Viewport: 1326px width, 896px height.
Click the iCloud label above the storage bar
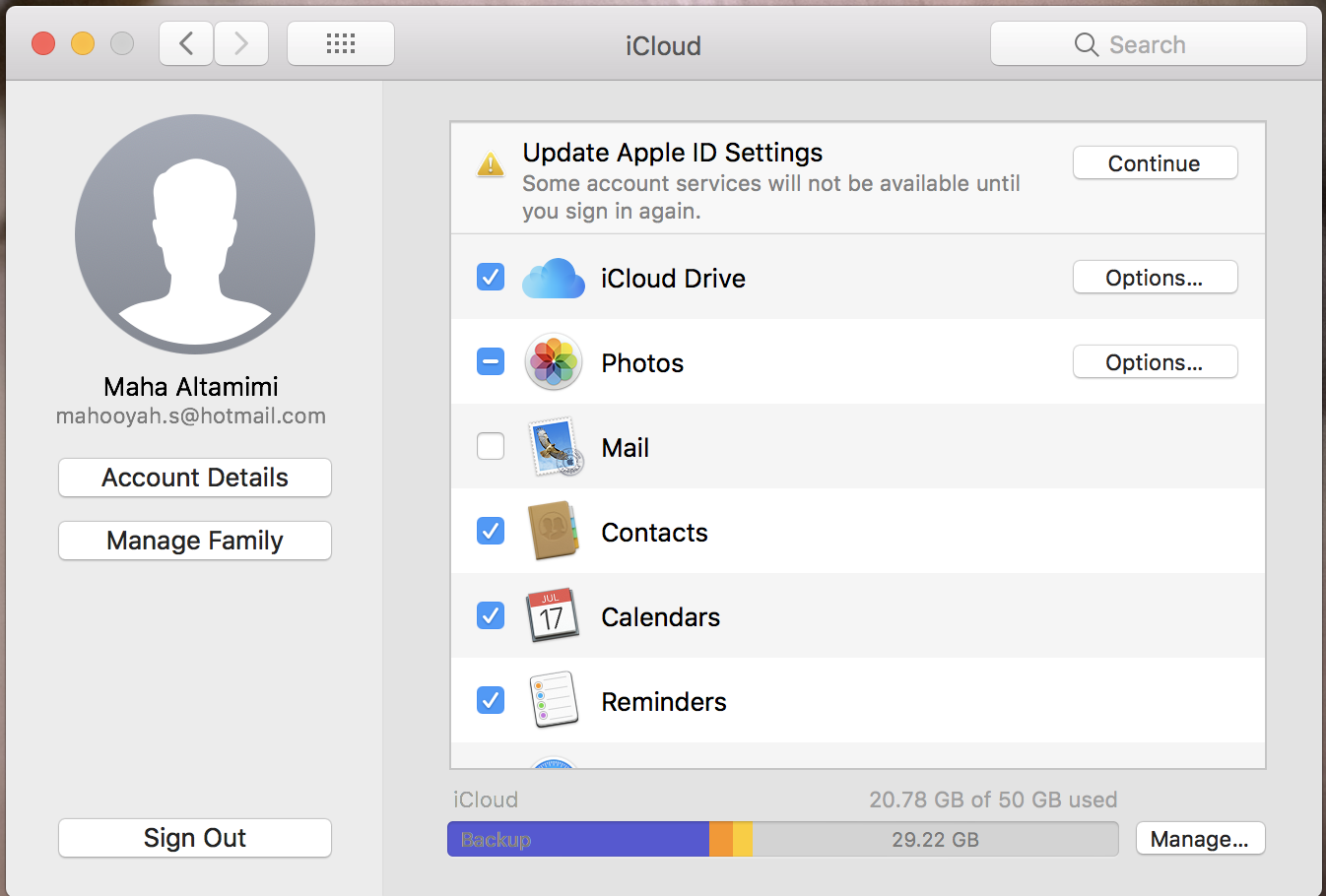[486, 800]
